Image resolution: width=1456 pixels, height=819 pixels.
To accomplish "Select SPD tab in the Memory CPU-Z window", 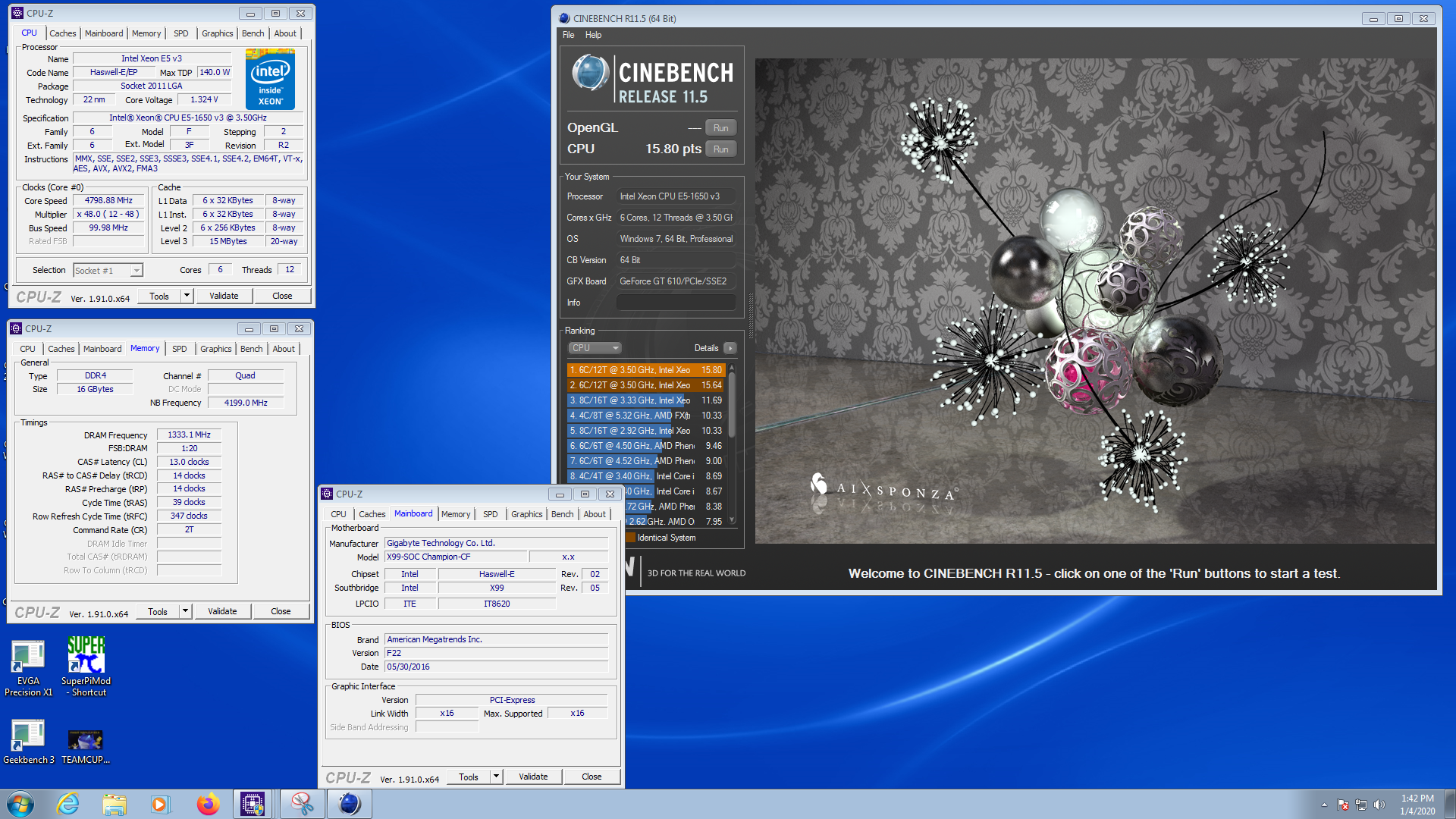I will [x=179, y=349].
